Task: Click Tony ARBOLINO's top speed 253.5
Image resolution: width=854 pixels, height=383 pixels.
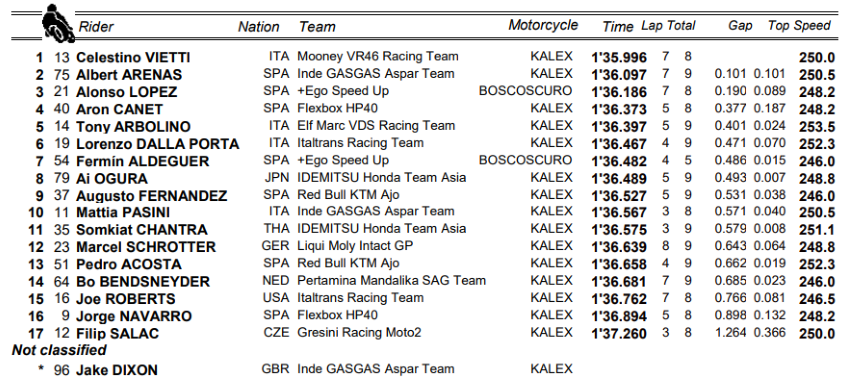Action: point(817,127)
